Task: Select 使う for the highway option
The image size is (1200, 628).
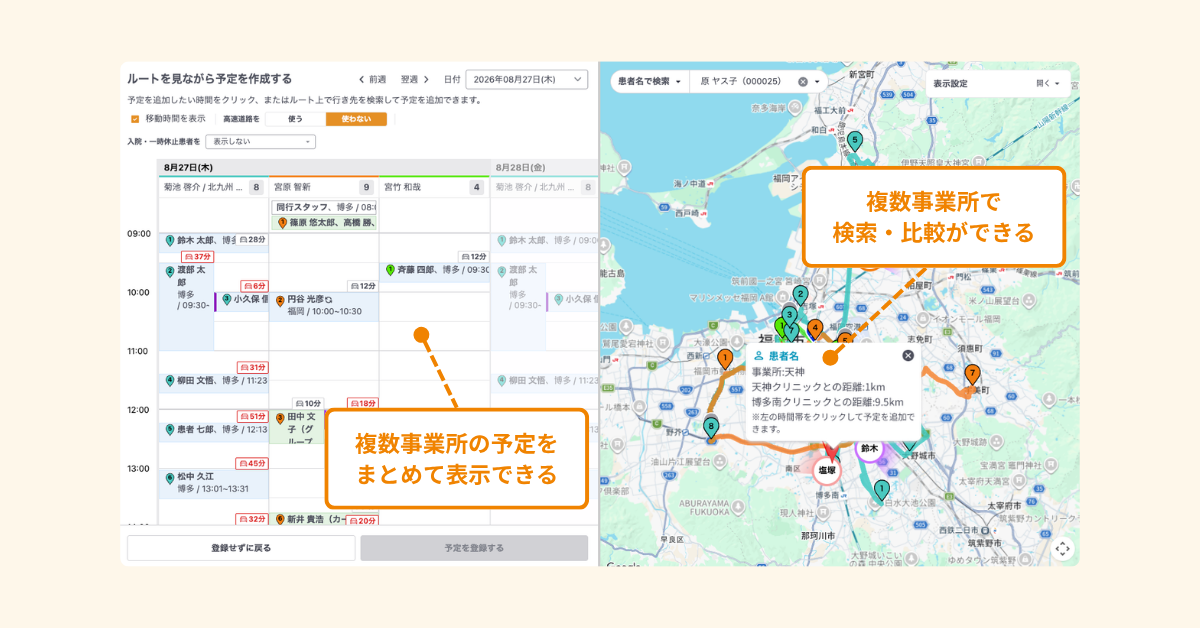Action: [x=295, y=118]
